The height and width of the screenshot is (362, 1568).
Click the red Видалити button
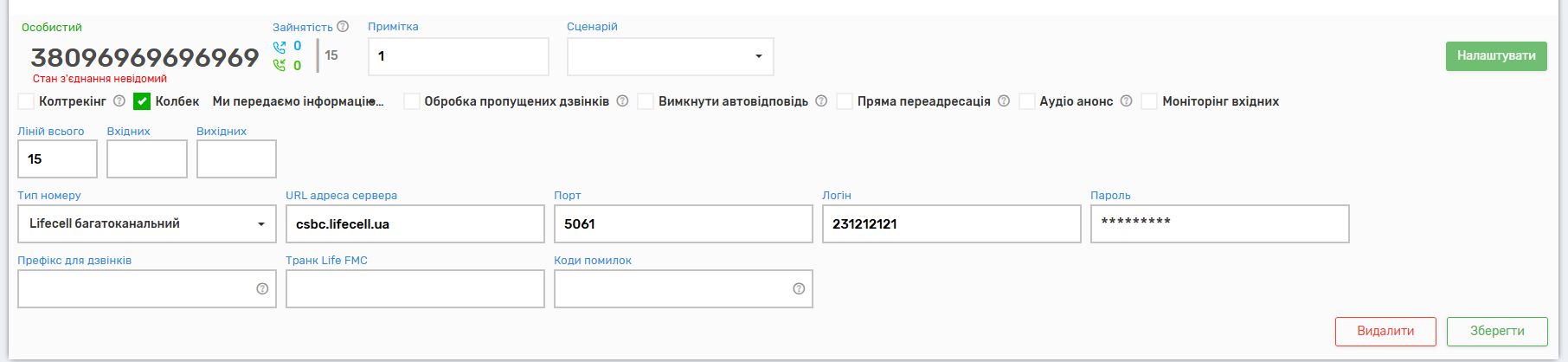tap(1385, 332)
